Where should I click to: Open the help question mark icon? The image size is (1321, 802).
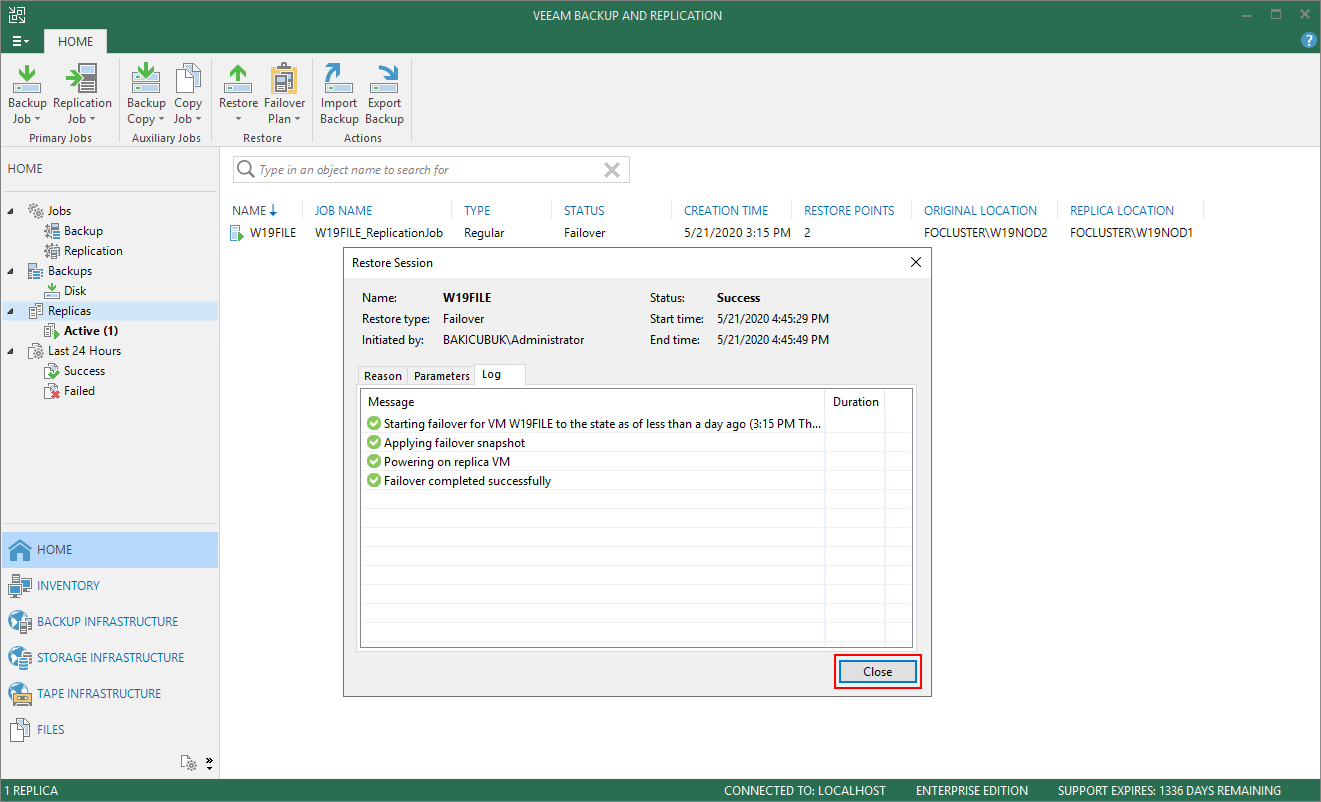click(1308, 41)
